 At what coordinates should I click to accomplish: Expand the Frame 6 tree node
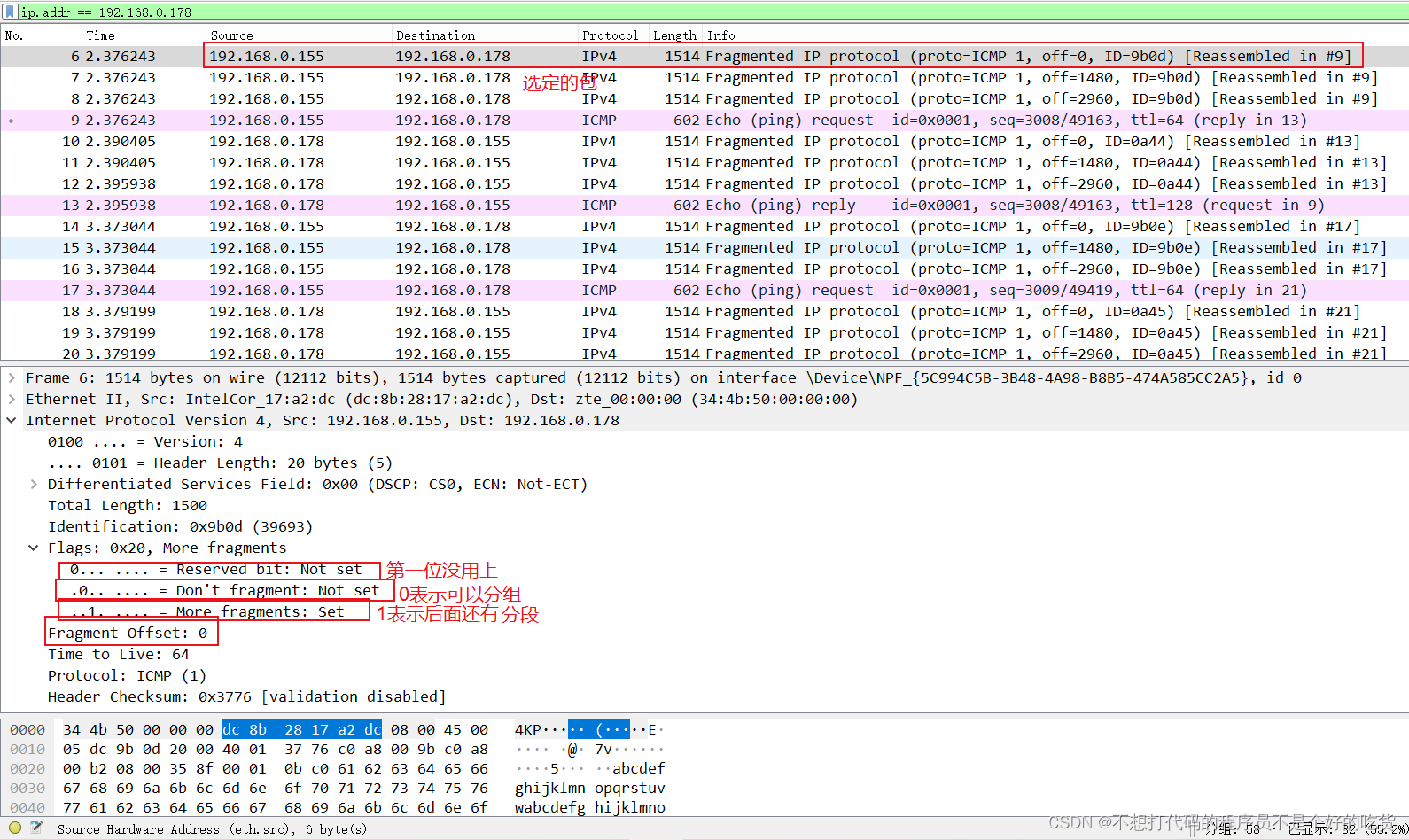click(x=12, y=377)
